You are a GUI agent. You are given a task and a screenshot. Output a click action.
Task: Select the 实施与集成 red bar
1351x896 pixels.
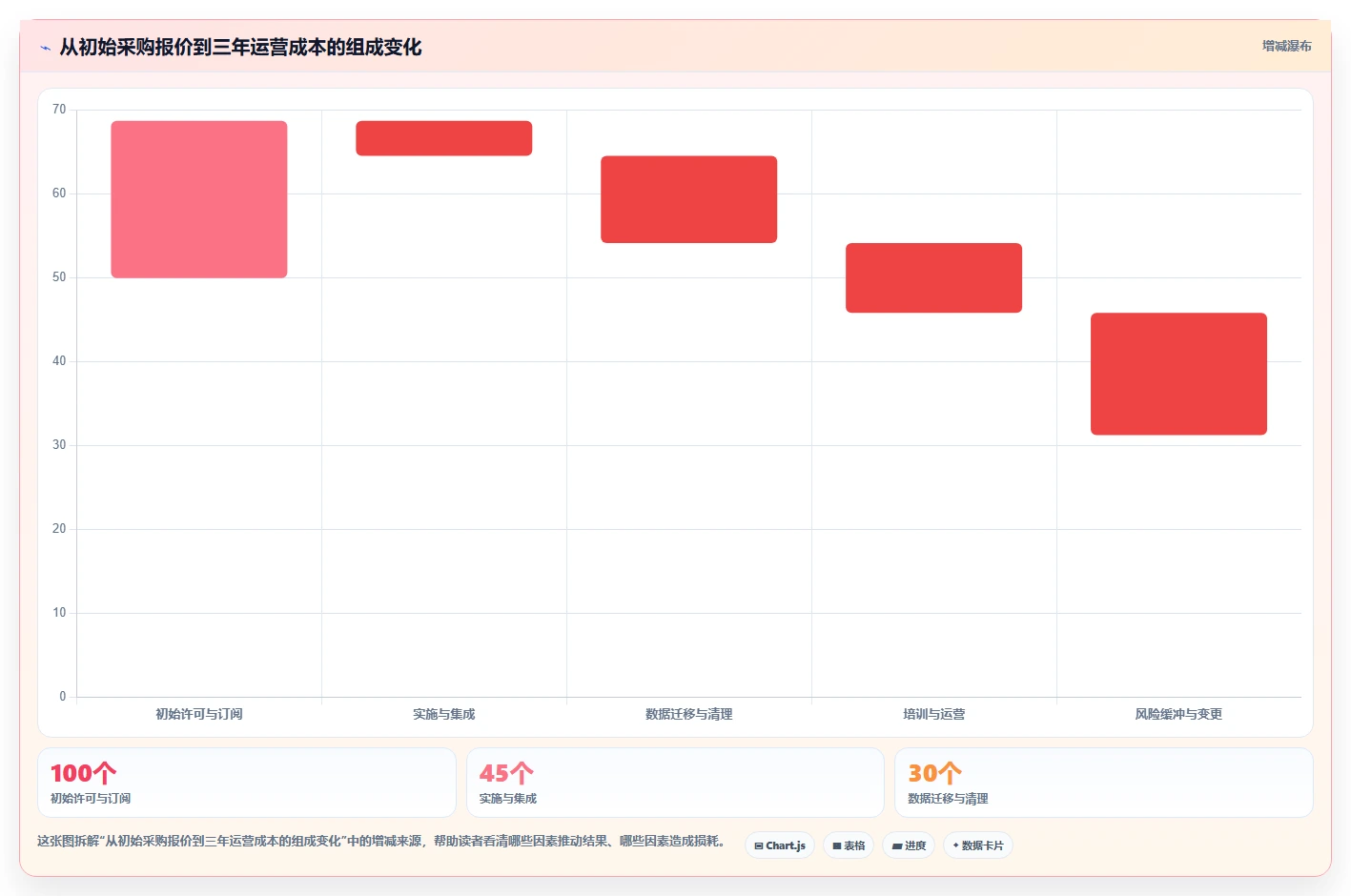click(x=444, y=138)
